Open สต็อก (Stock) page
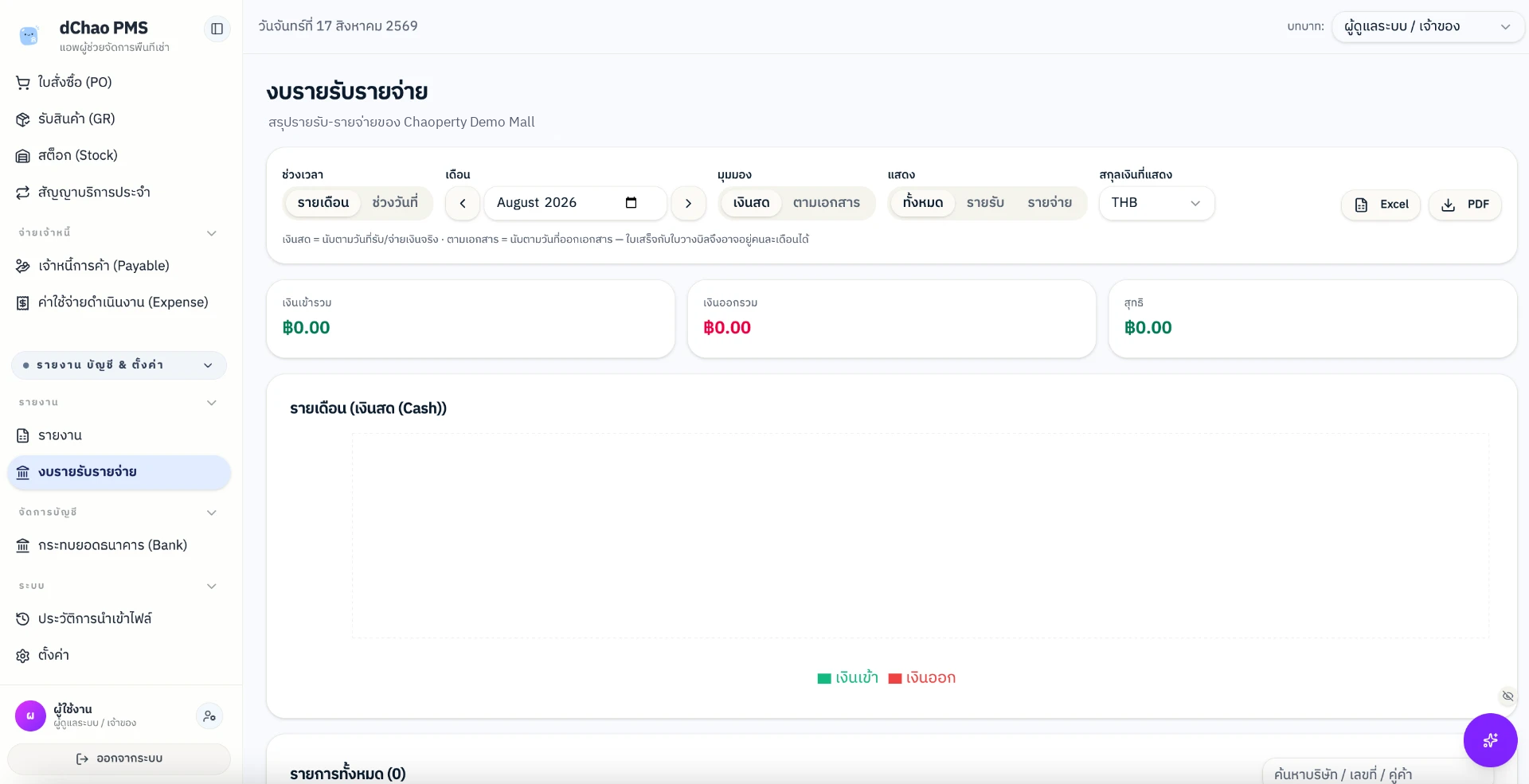Screen dimensions: 1529x784 tap(119, 155)
